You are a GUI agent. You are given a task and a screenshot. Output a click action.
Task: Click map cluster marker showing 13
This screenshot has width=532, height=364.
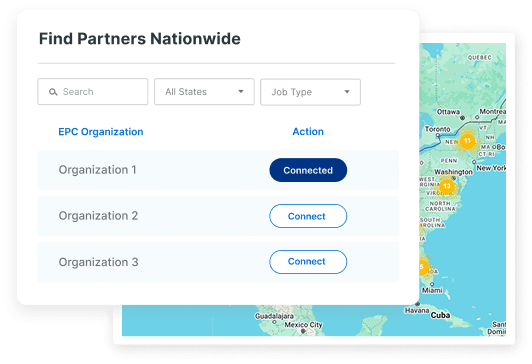pyautogui.click(x=447, y=186)
